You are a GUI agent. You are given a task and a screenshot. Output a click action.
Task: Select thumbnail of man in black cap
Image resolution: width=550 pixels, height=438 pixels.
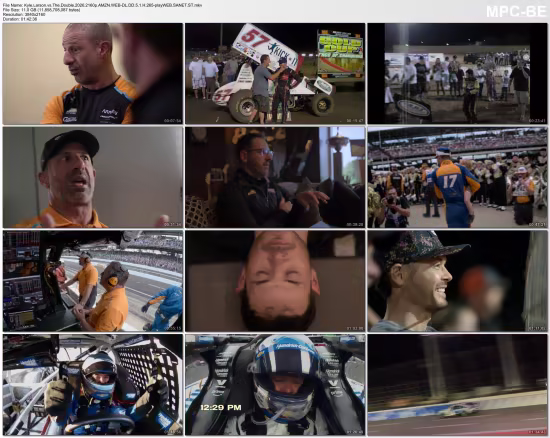pos(93,177)
